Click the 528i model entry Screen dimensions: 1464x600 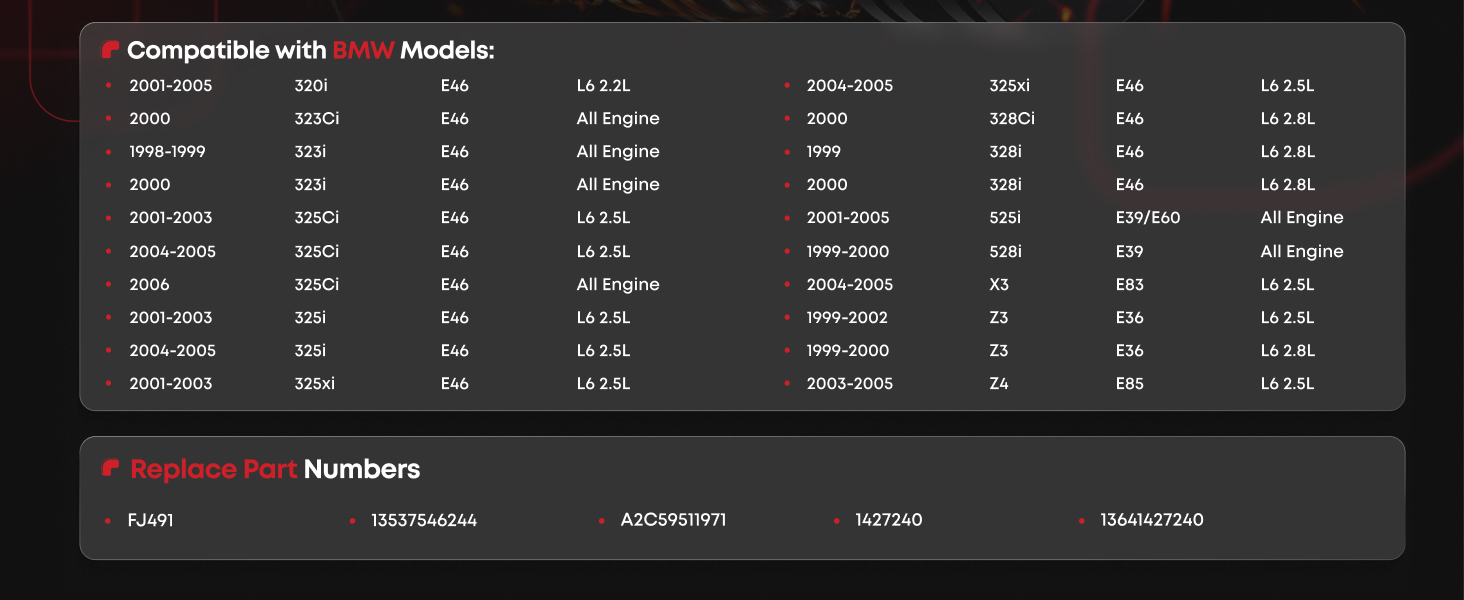click(x=1007, y=252)
